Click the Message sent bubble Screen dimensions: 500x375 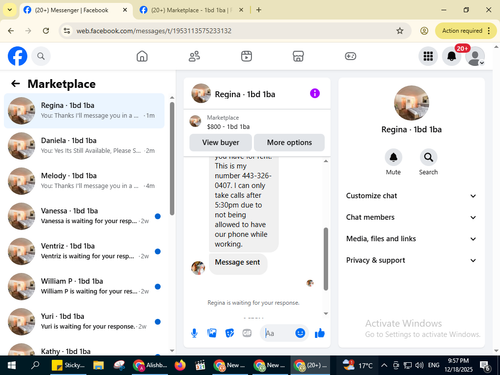(237, 263)
